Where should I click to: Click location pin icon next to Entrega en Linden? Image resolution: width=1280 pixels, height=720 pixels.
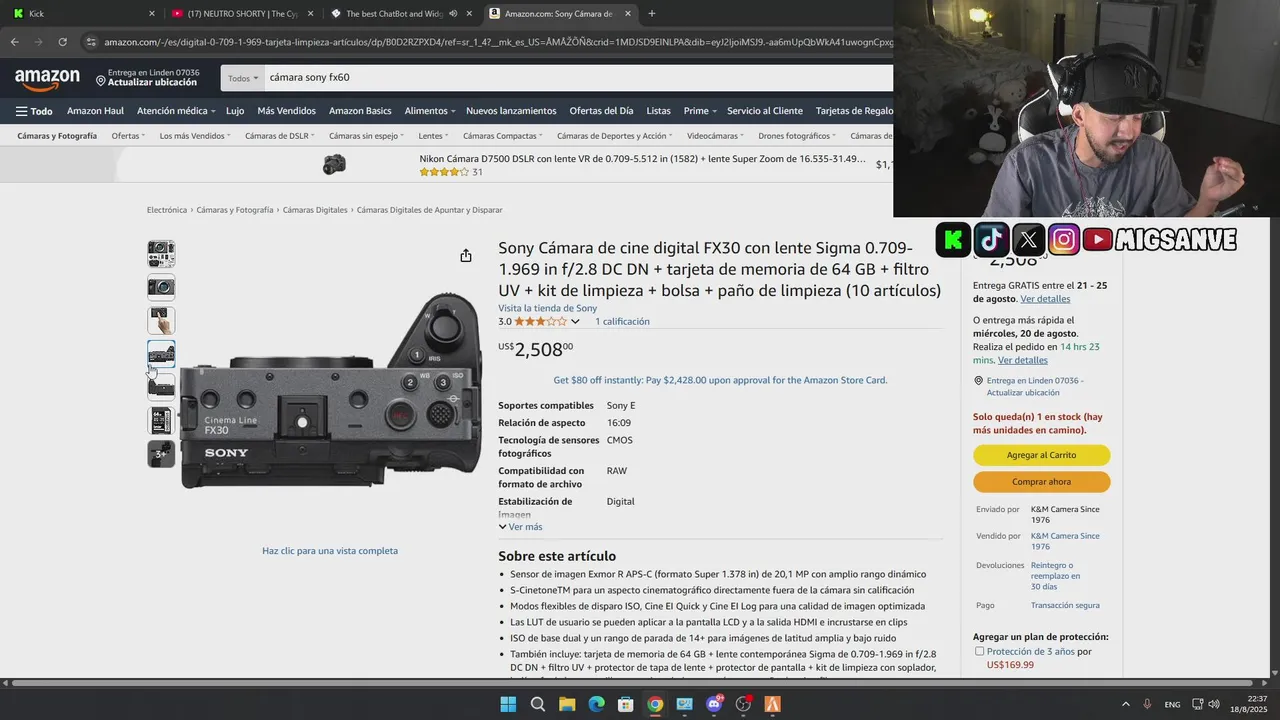pyautogui.click(x=101, y=79)
